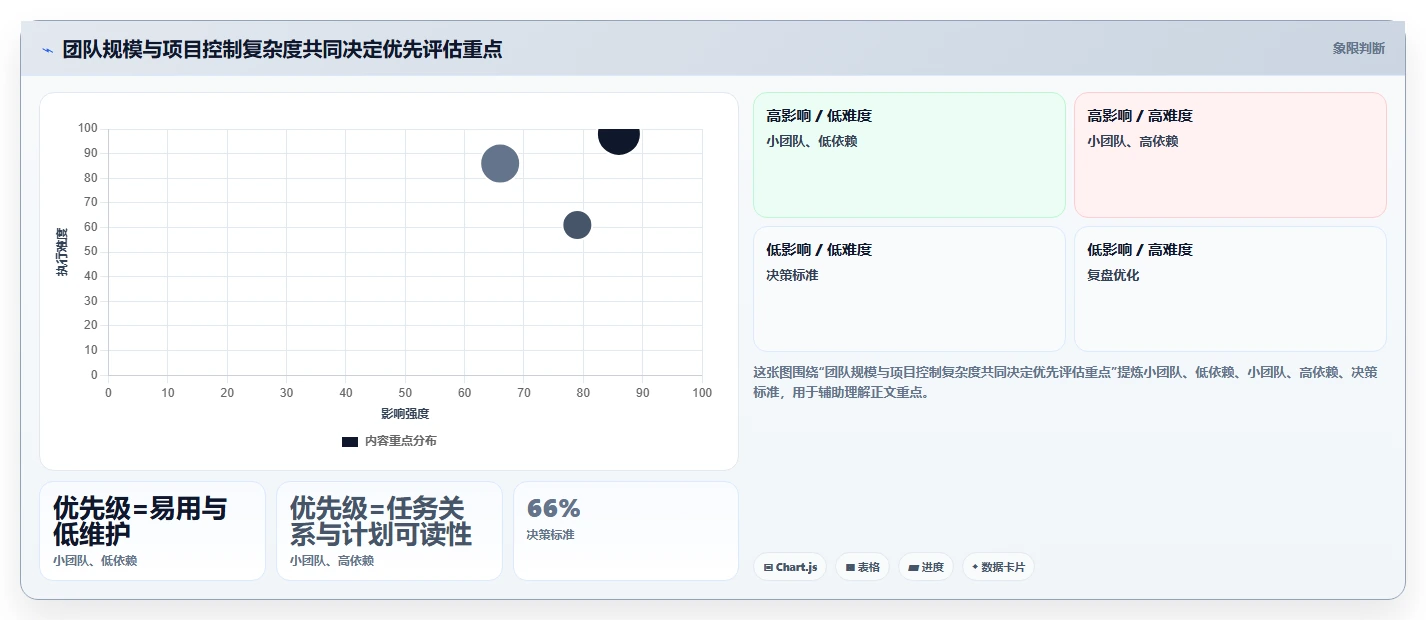Screen dimensions: 1426x620
Task: Click the description paragraph starting 这张图围绕
Action: tap(1065, 382)
